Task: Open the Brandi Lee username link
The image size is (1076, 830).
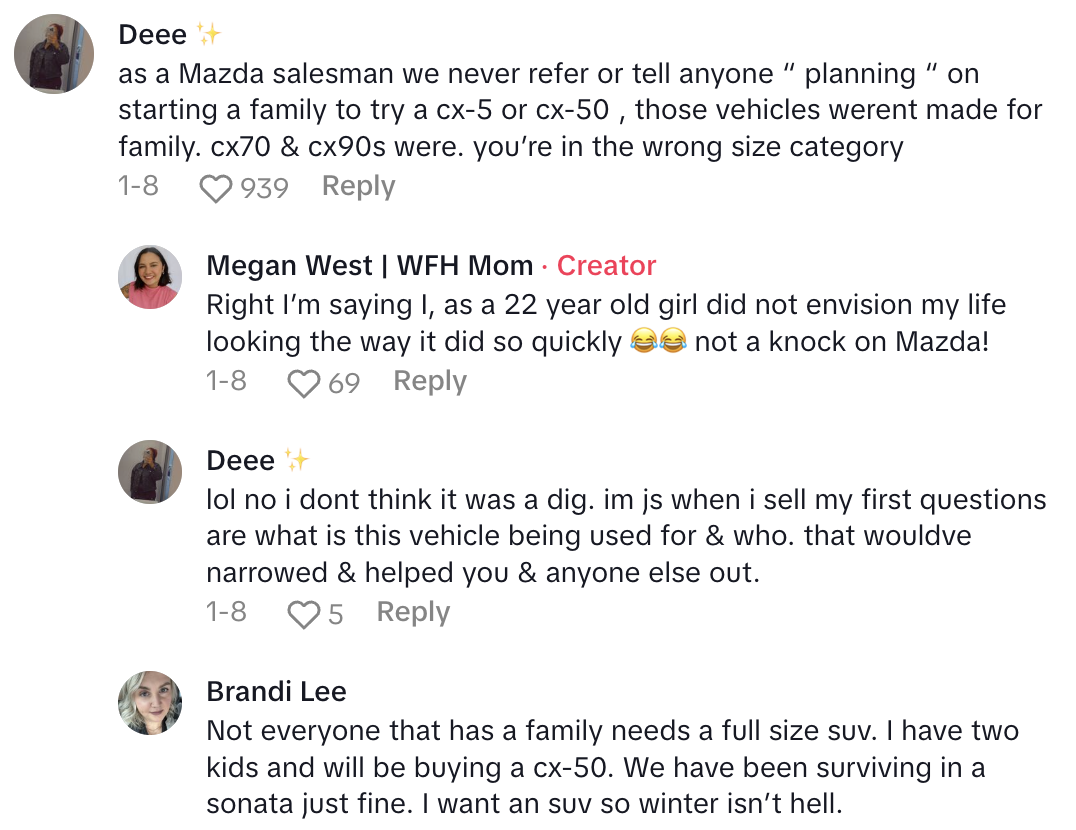Action: [276, 692]
